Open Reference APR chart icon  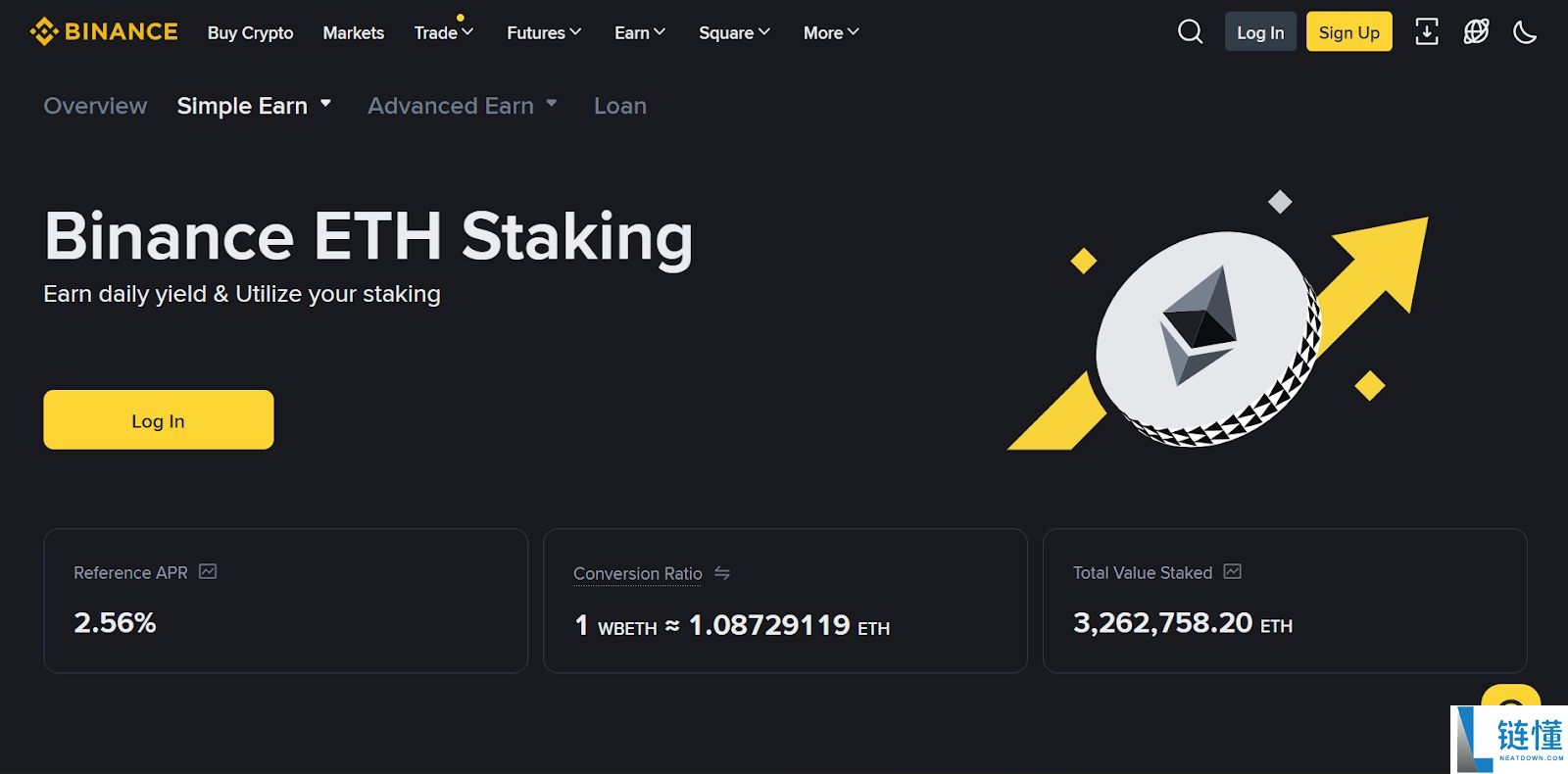(208, 571)
